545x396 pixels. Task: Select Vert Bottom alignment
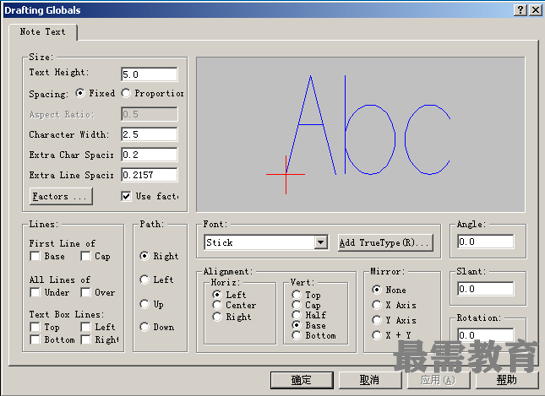(x=296, y=336)
